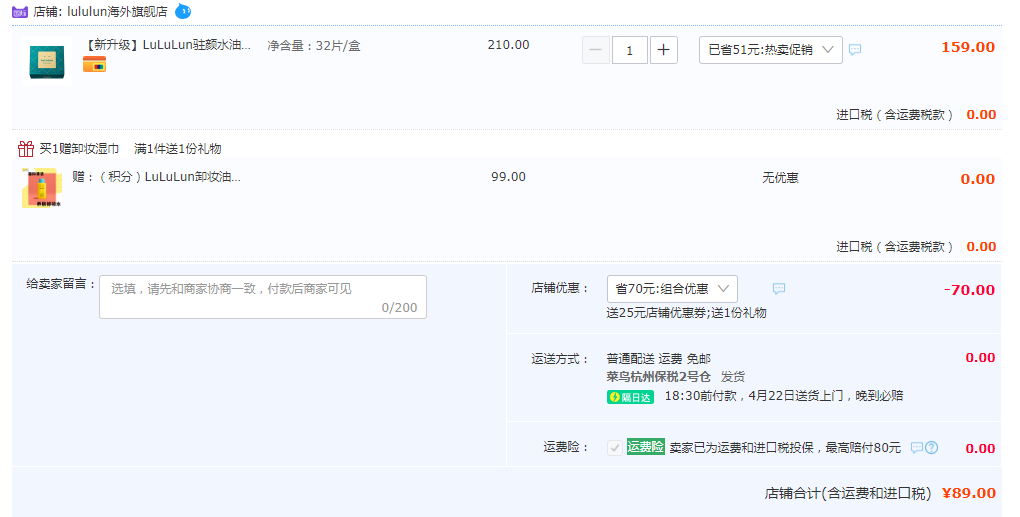The width and height of the screenshot is (1020, 517).
Task: Open the question mark help icon for 运费险
Action: pos(932,447)
